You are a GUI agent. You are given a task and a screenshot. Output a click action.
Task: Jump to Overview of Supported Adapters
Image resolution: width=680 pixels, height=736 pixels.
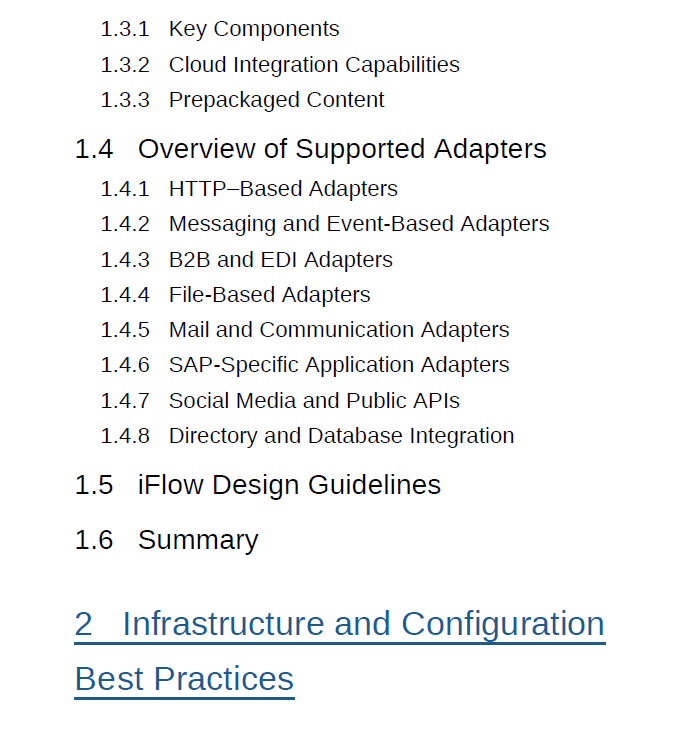[x=342, y=149]
